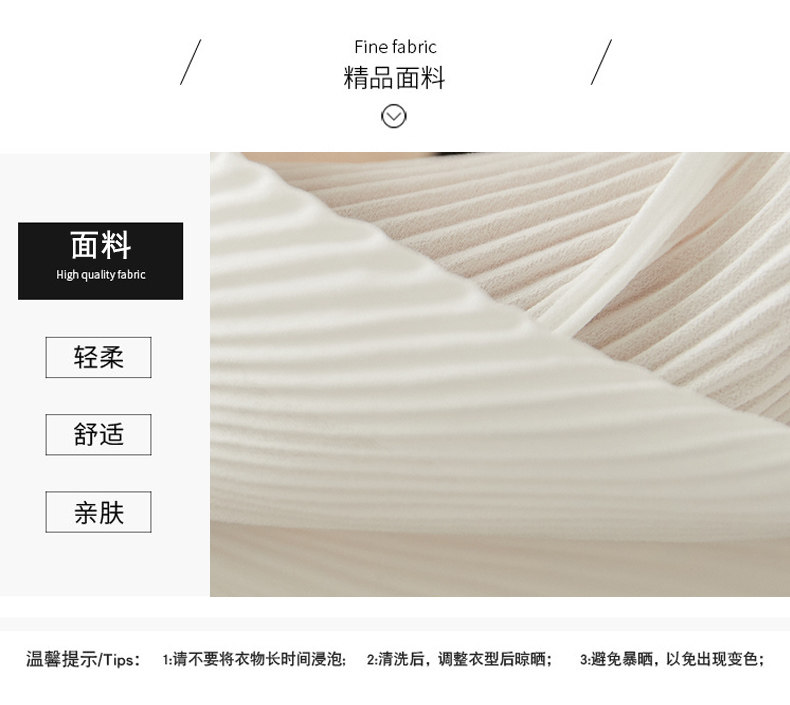Select the 舒适 outlined tag

(98, 434)
